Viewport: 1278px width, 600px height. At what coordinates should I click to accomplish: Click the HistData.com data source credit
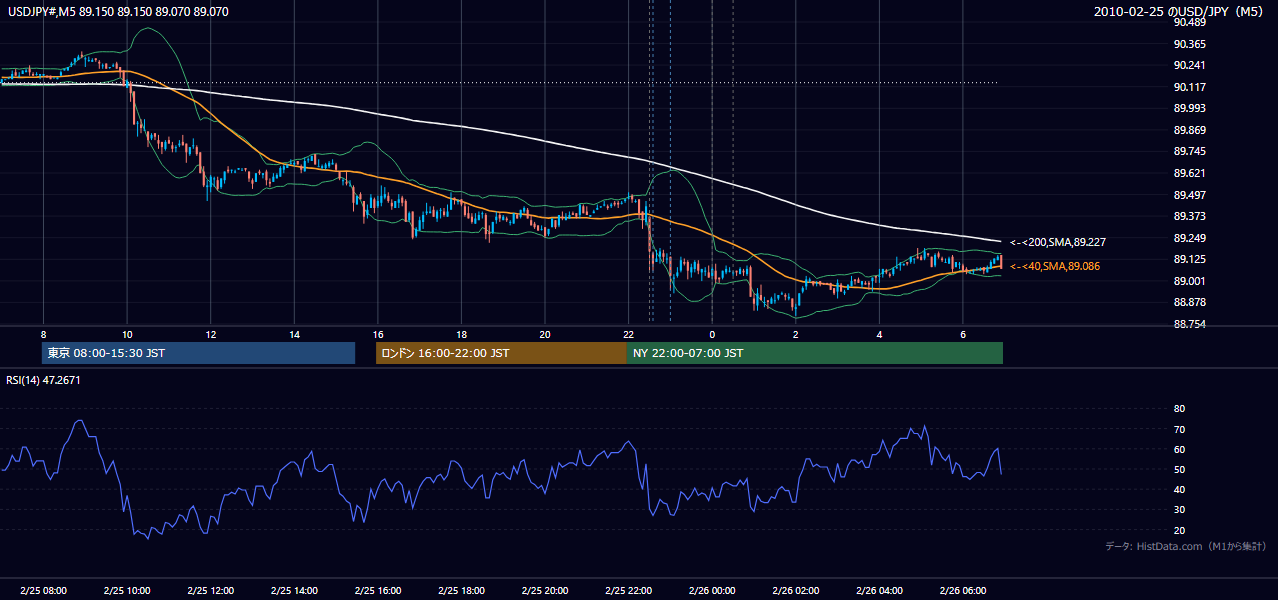tap(1186, 546)
